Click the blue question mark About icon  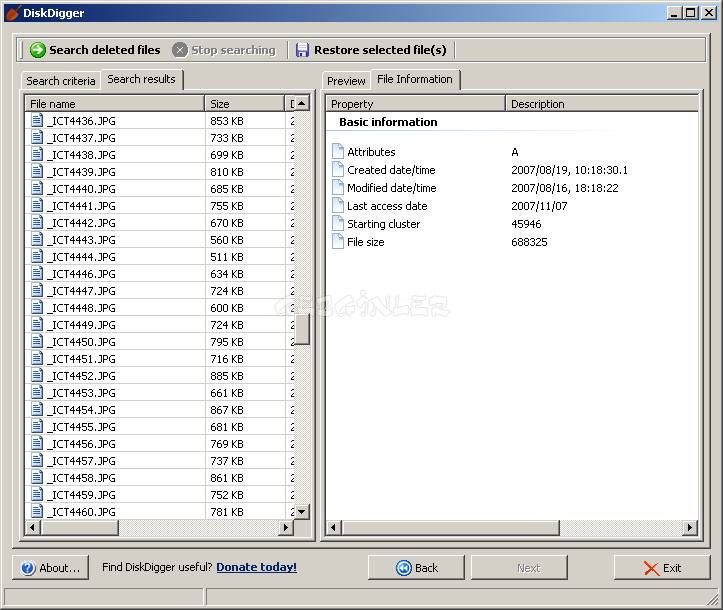(28, 568)
